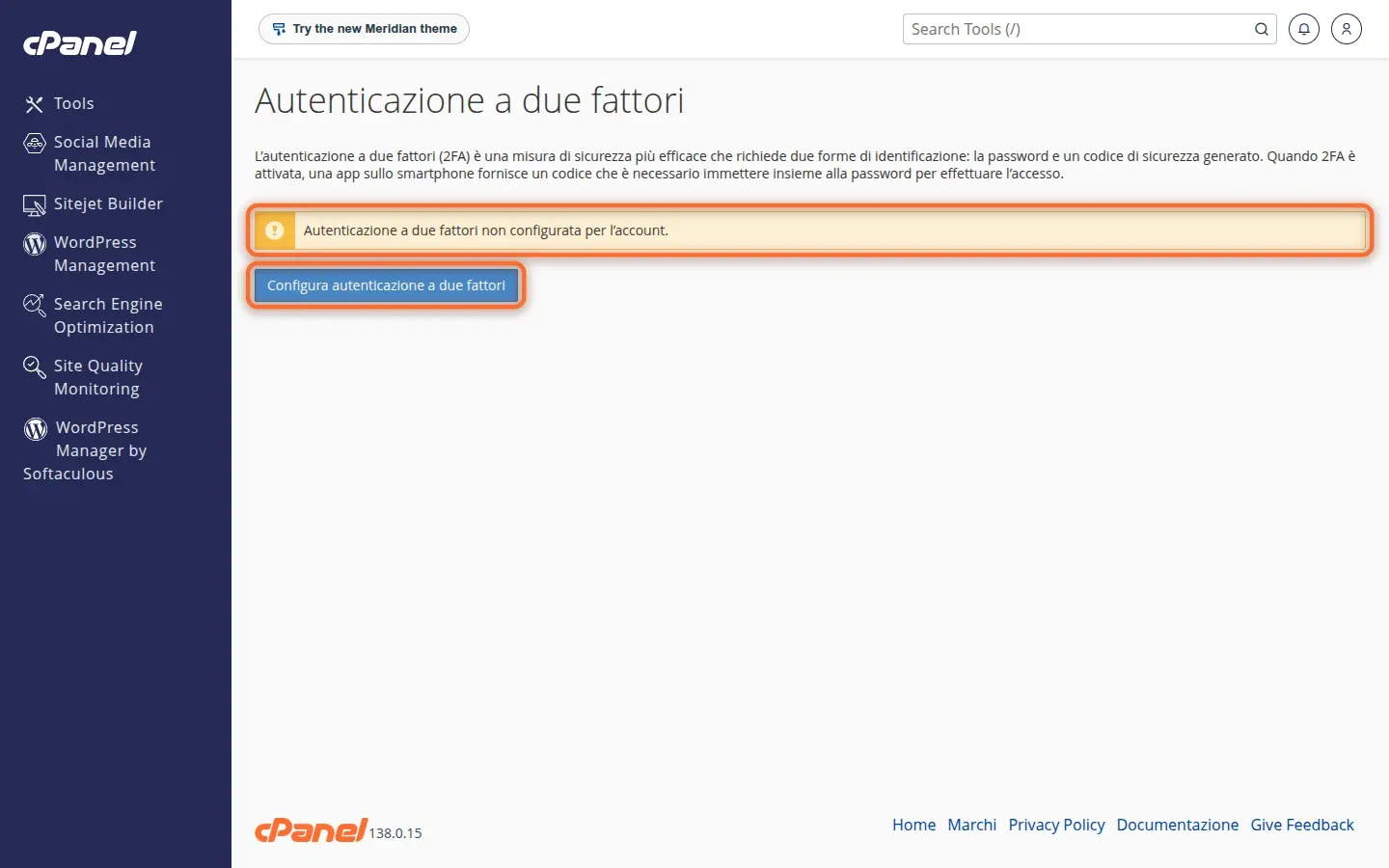Click the version number 138.0.15
This screenshot has height=868, width=1389.
(395, 833)
